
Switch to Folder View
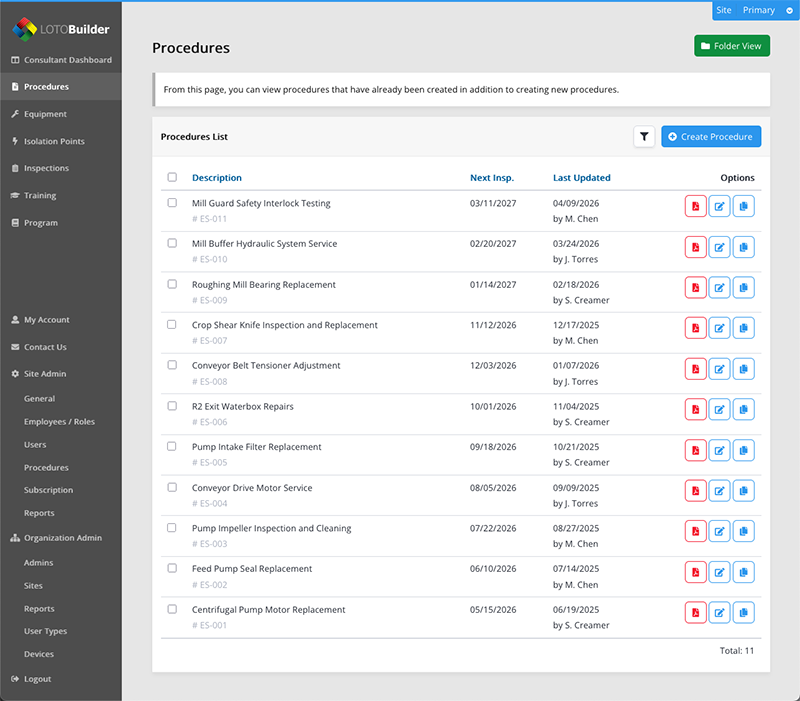coord(732,46)
